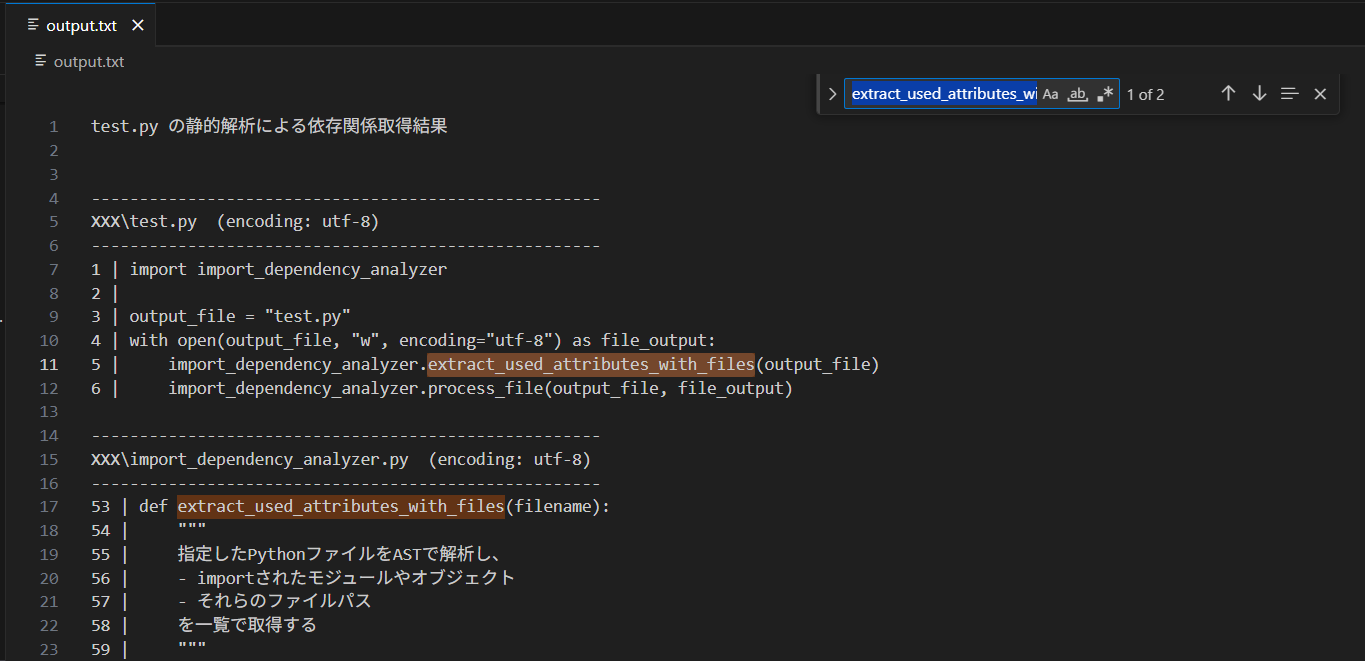Click the highlighted function name after def
This screenshot has width=1365, height=661.
coord(340,506)
